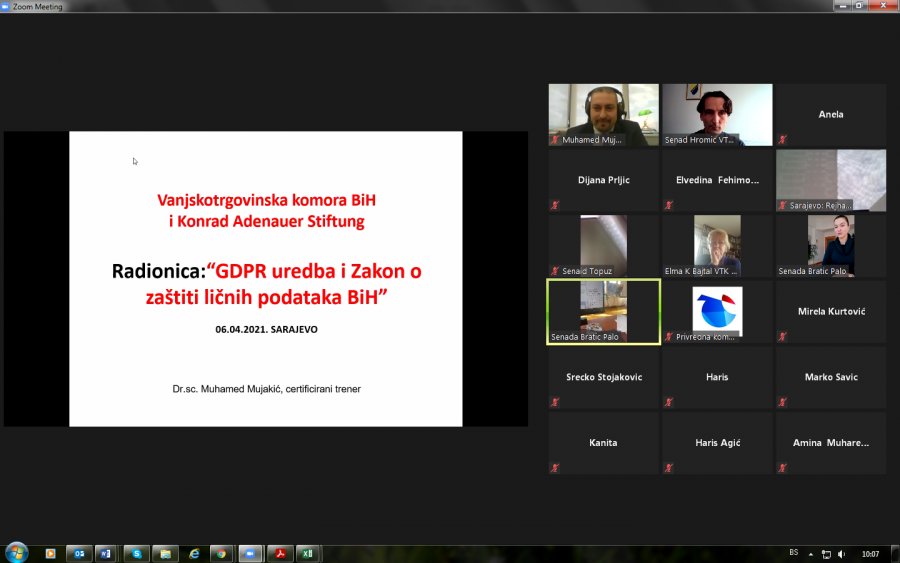Open Skype from the taskbar
Screen dimensions: 900x563
(x=136, y=554)
